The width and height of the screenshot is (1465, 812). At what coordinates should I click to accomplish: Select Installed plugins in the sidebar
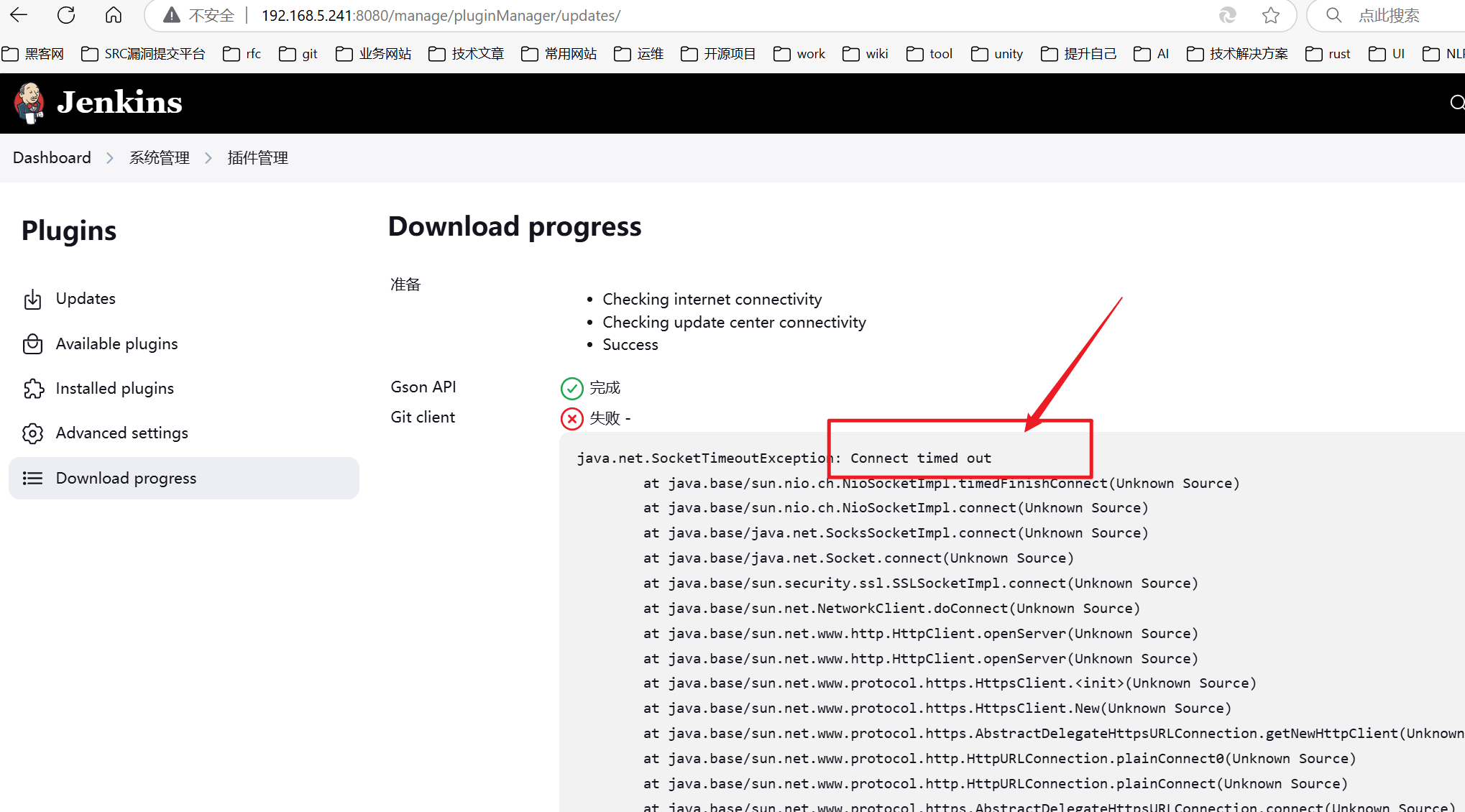[184, 389]
